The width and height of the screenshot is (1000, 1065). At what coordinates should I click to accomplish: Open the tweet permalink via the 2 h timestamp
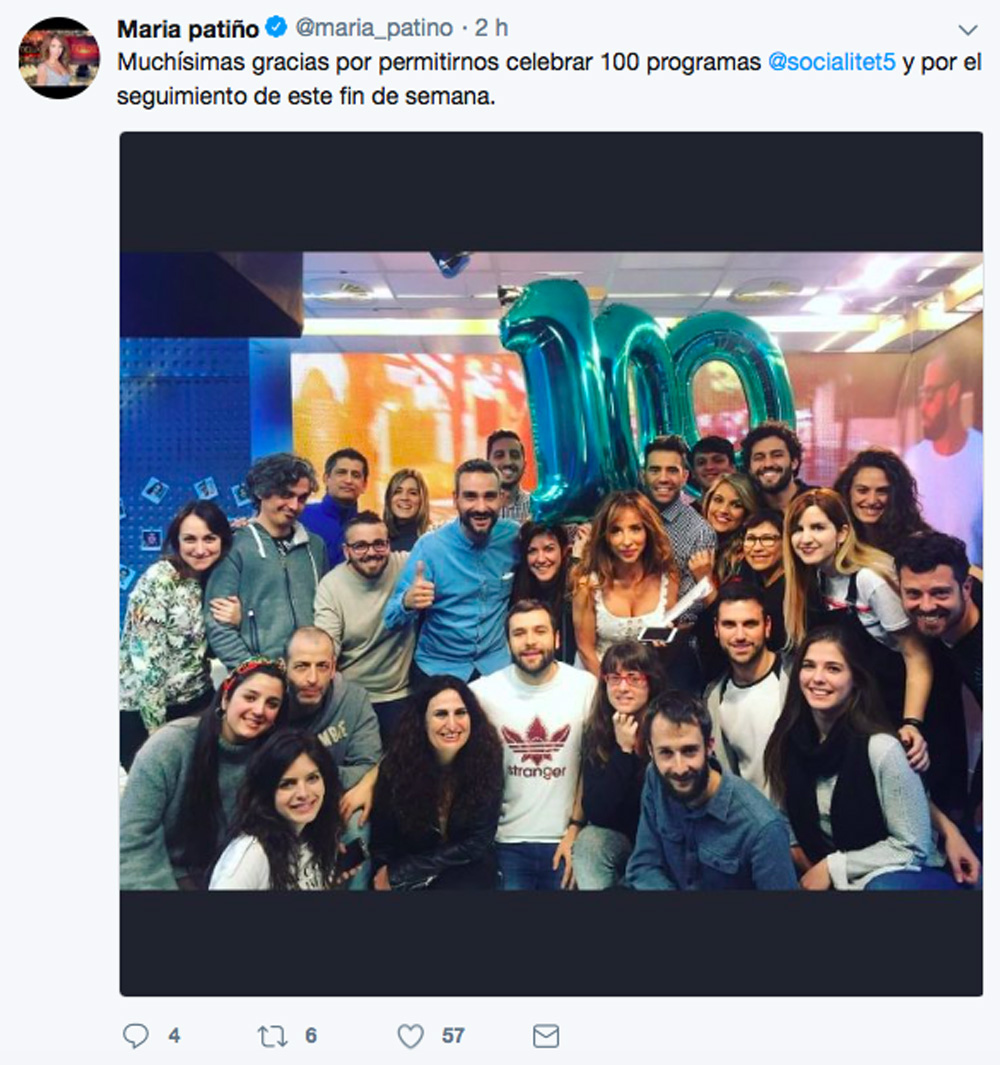pos(491,28)
